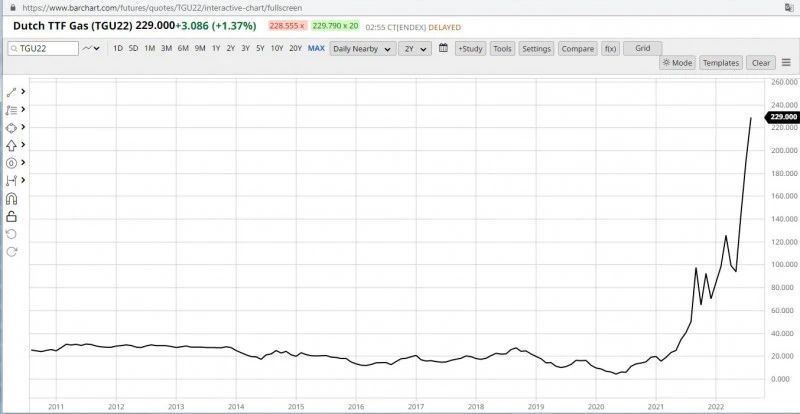Image resolution: width=800 pixels, height=414 pixels.
Task: Select the shapes drawing tool
Action: coord(11,128)
